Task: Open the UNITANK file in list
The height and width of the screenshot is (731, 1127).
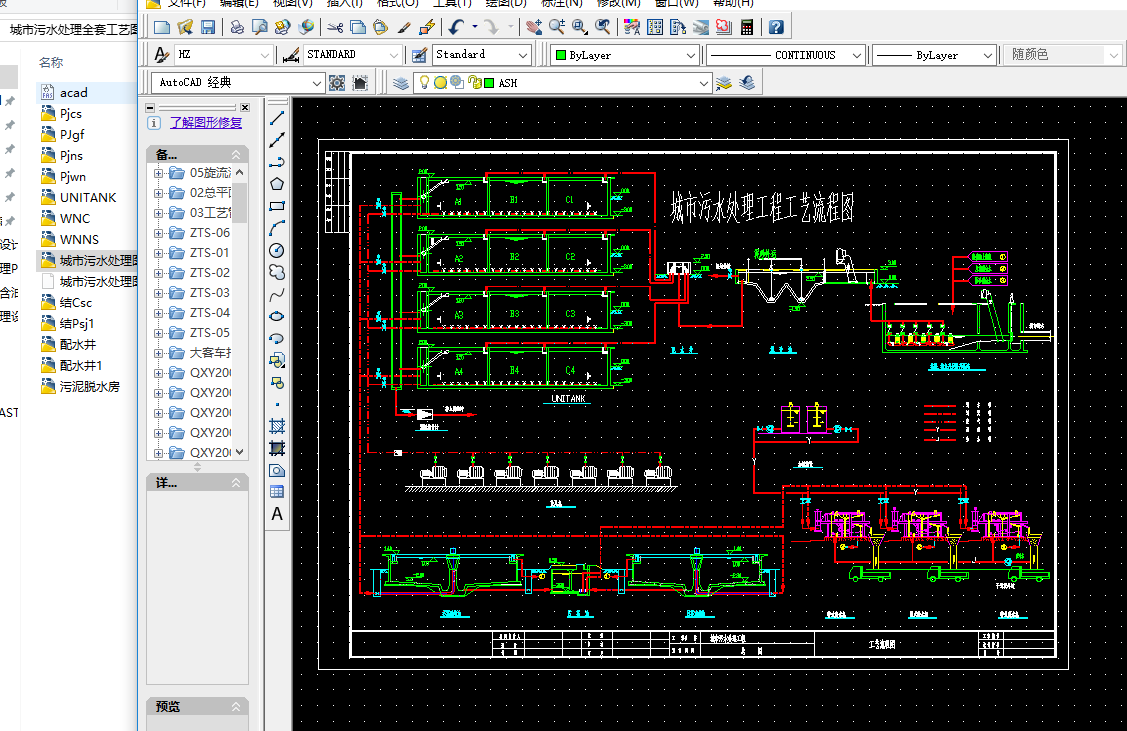Action: (x=87, y=197)
